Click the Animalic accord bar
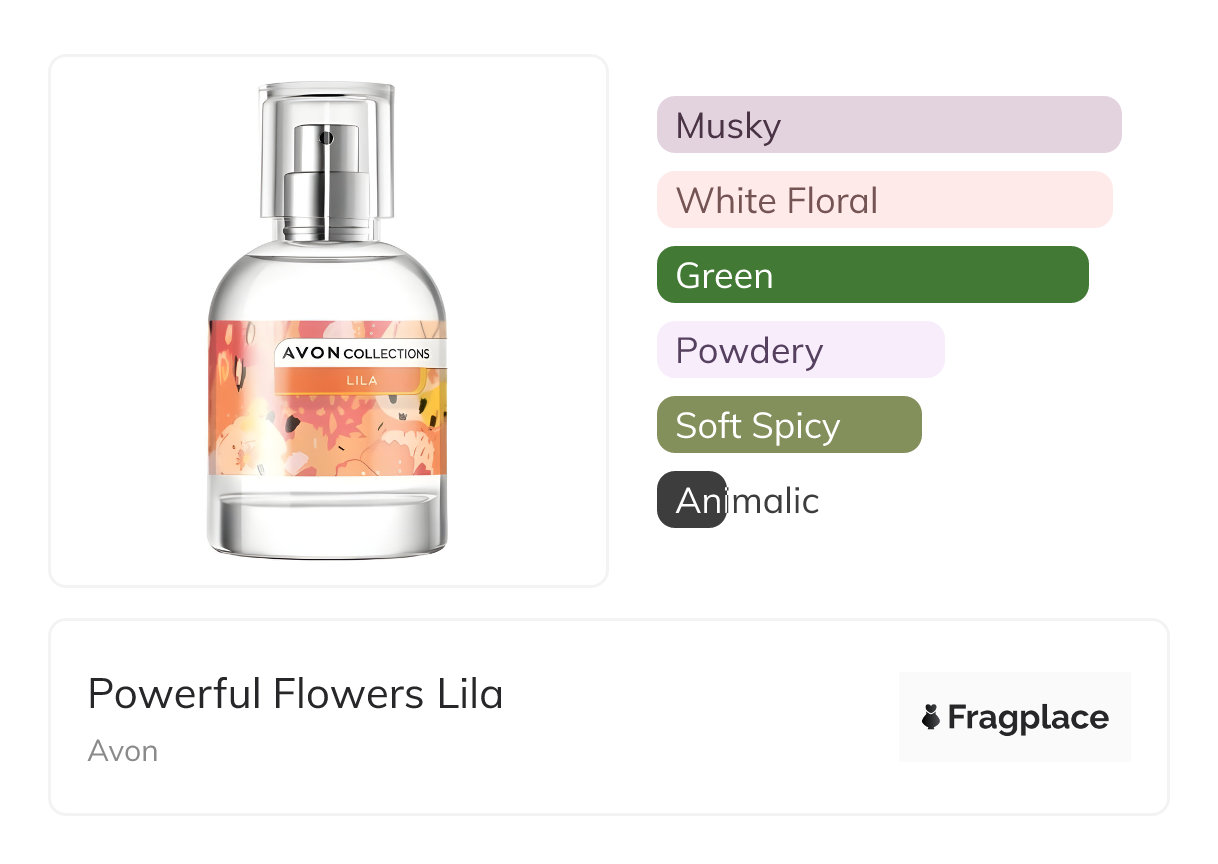 (692, 500)
